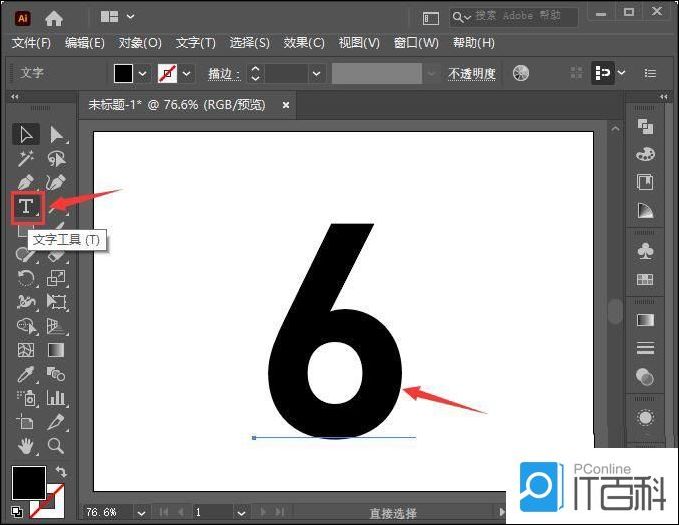The height and width of the screenshot is (525, 679).
Task: Click the toolbar fill color swatch
Action: tap(123, 74)
